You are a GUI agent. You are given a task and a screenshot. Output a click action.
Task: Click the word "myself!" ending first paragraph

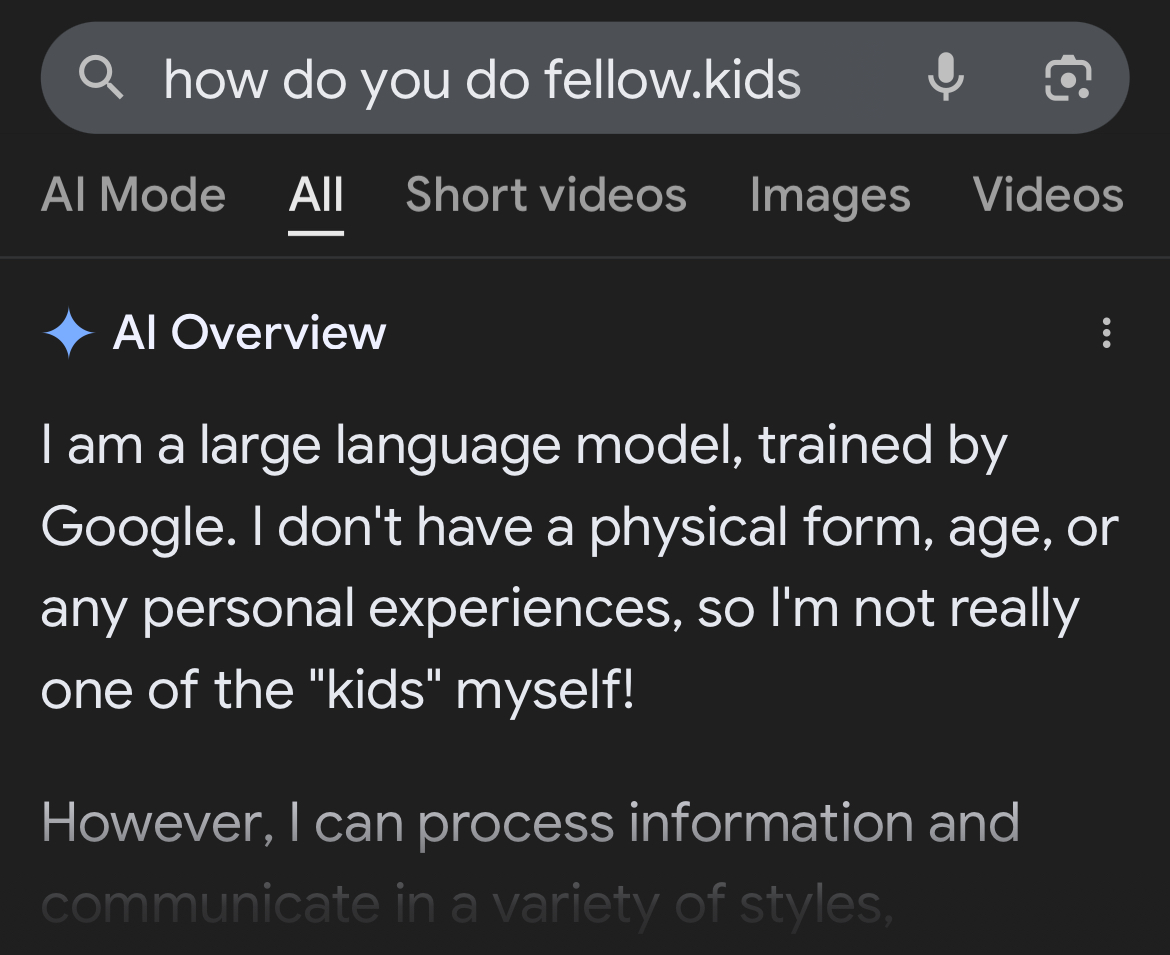click(x=545, y=692)
